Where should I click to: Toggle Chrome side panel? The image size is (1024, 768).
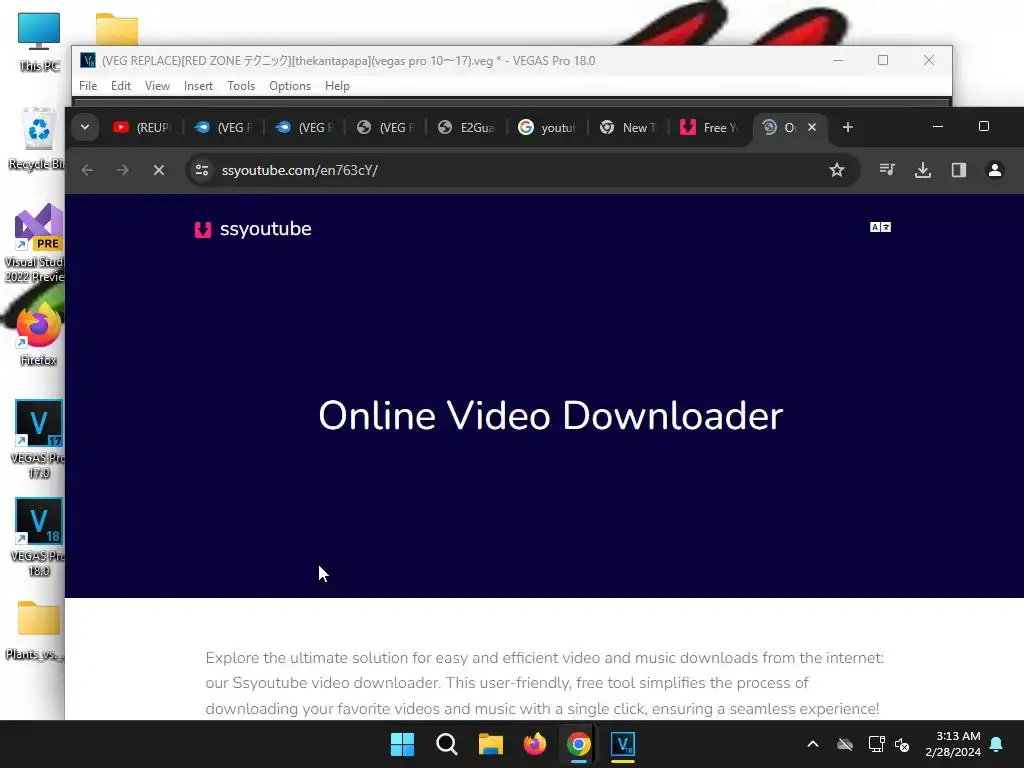959,170
